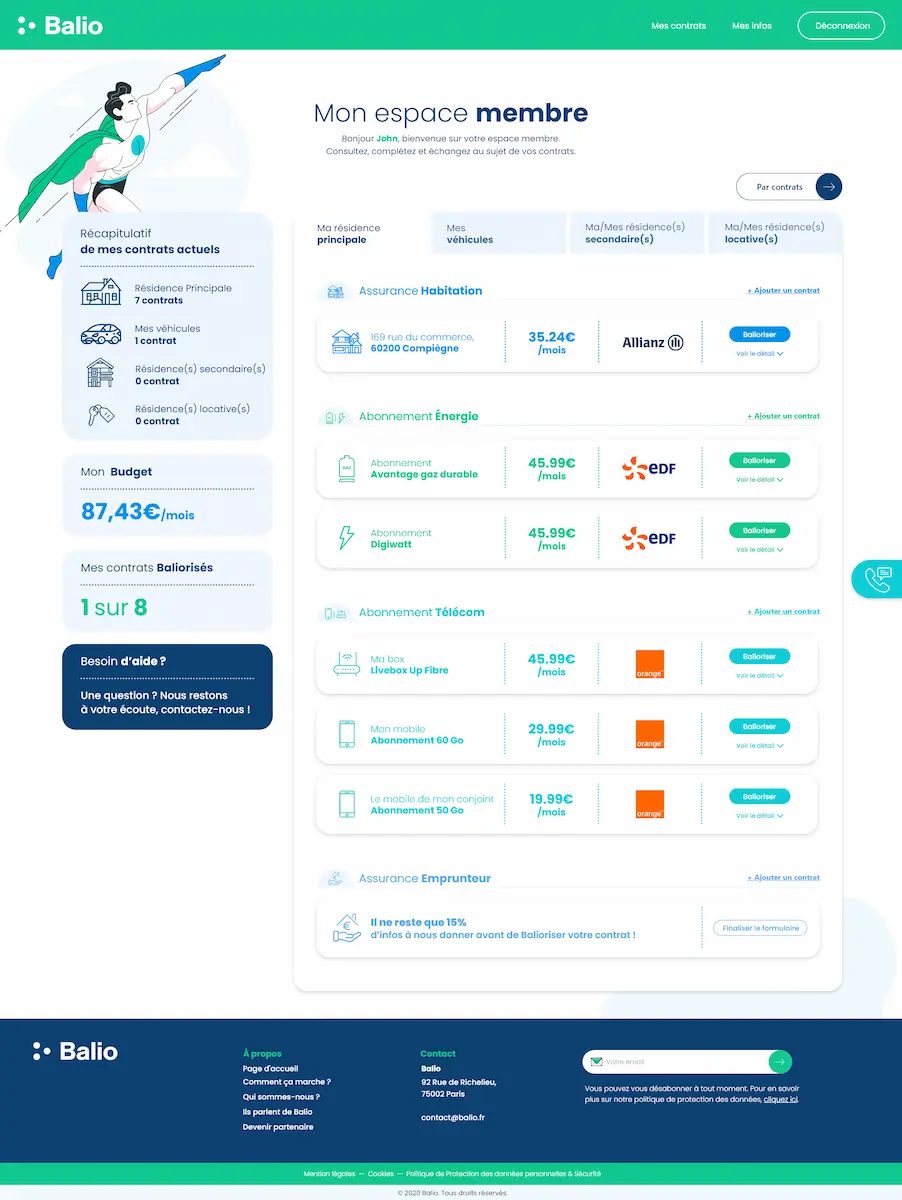Click the Livebox router icon
The height and width of the screenshot is (1200, 902).
(x=346, y=665)
